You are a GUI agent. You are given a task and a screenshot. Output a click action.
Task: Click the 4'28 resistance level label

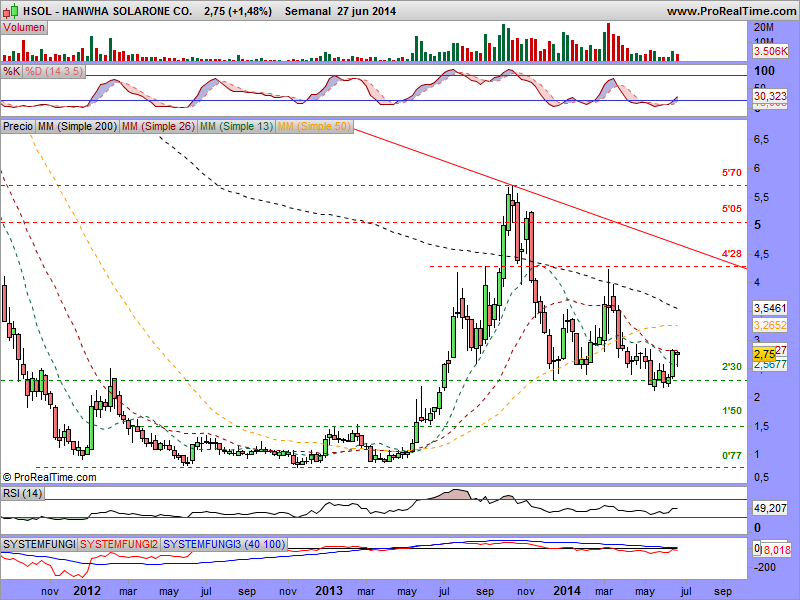(x=732, y=254)
